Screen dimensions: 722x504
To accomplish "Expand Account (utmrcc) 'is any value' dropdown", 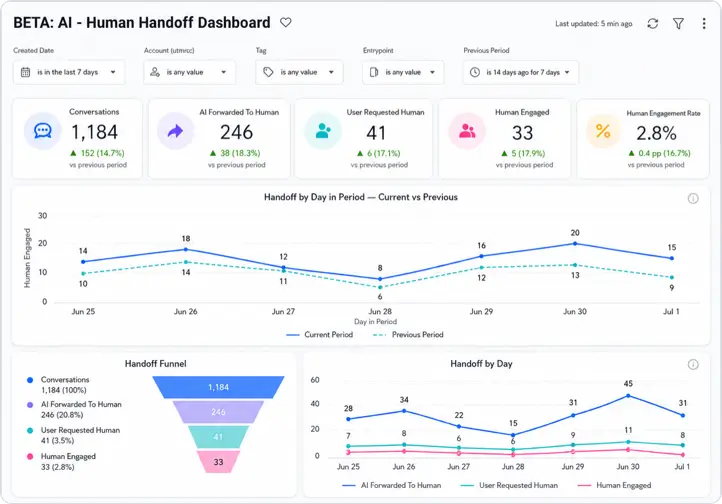I will [189, 72].
